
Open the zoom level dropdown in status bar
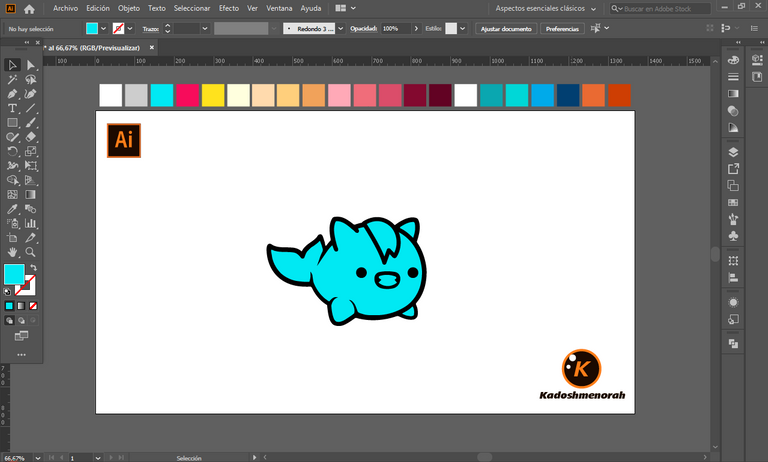coord(38,458)
